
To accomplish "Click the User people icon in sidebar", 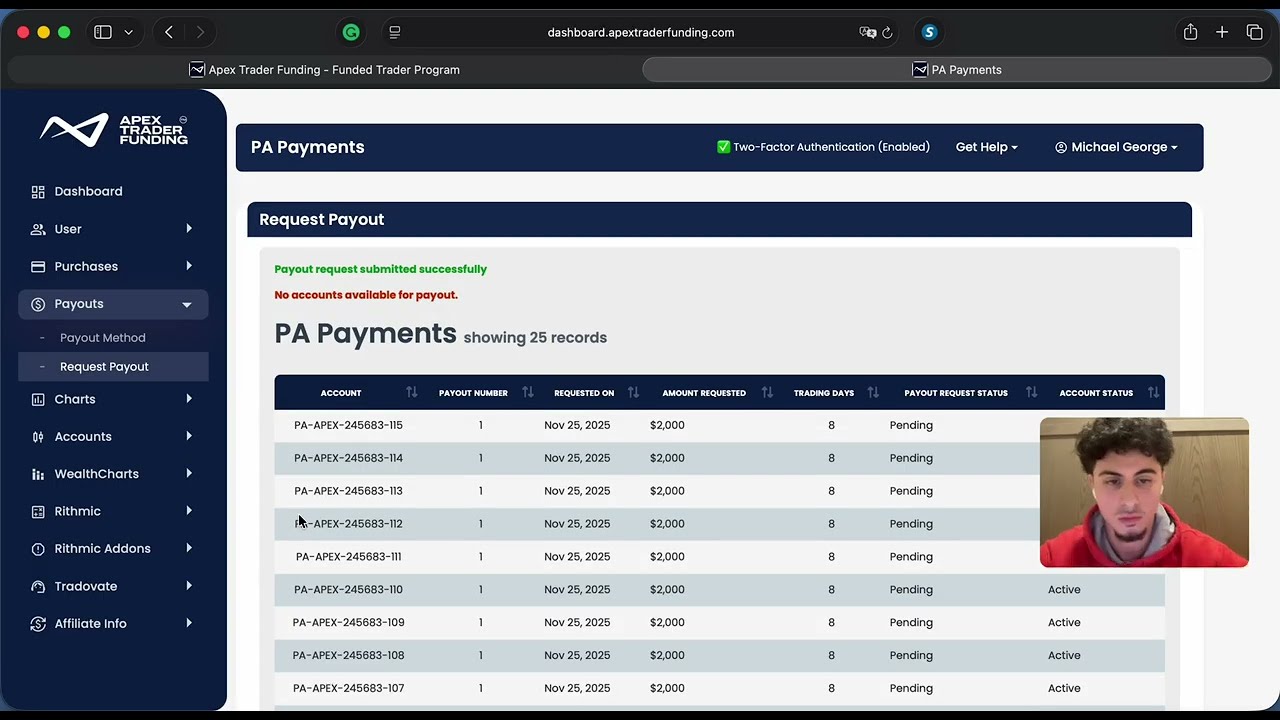I will 38,229.
